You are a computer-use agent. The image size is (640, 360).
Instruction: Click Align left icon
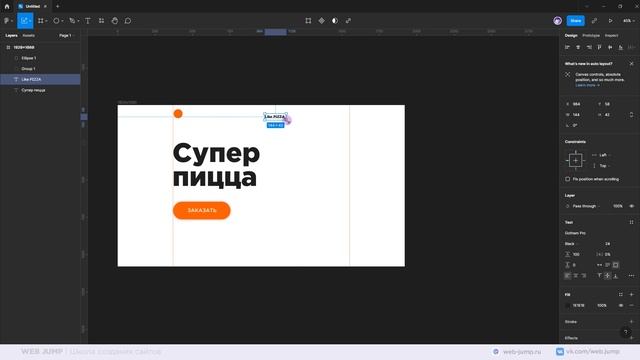click(567, 47)
